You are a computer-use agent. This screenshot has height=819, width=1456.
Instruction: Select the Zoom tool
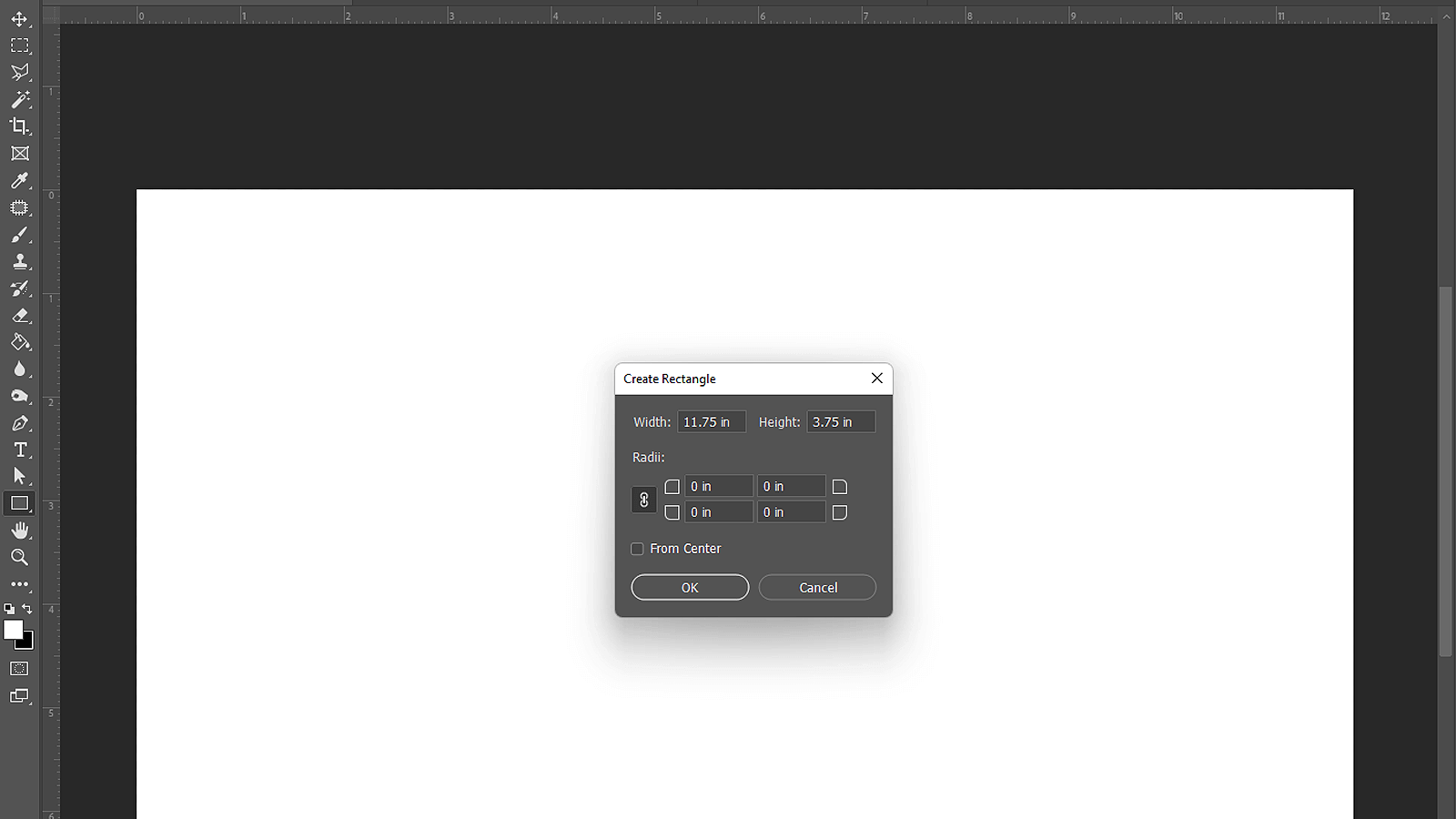tap(20, 557)
